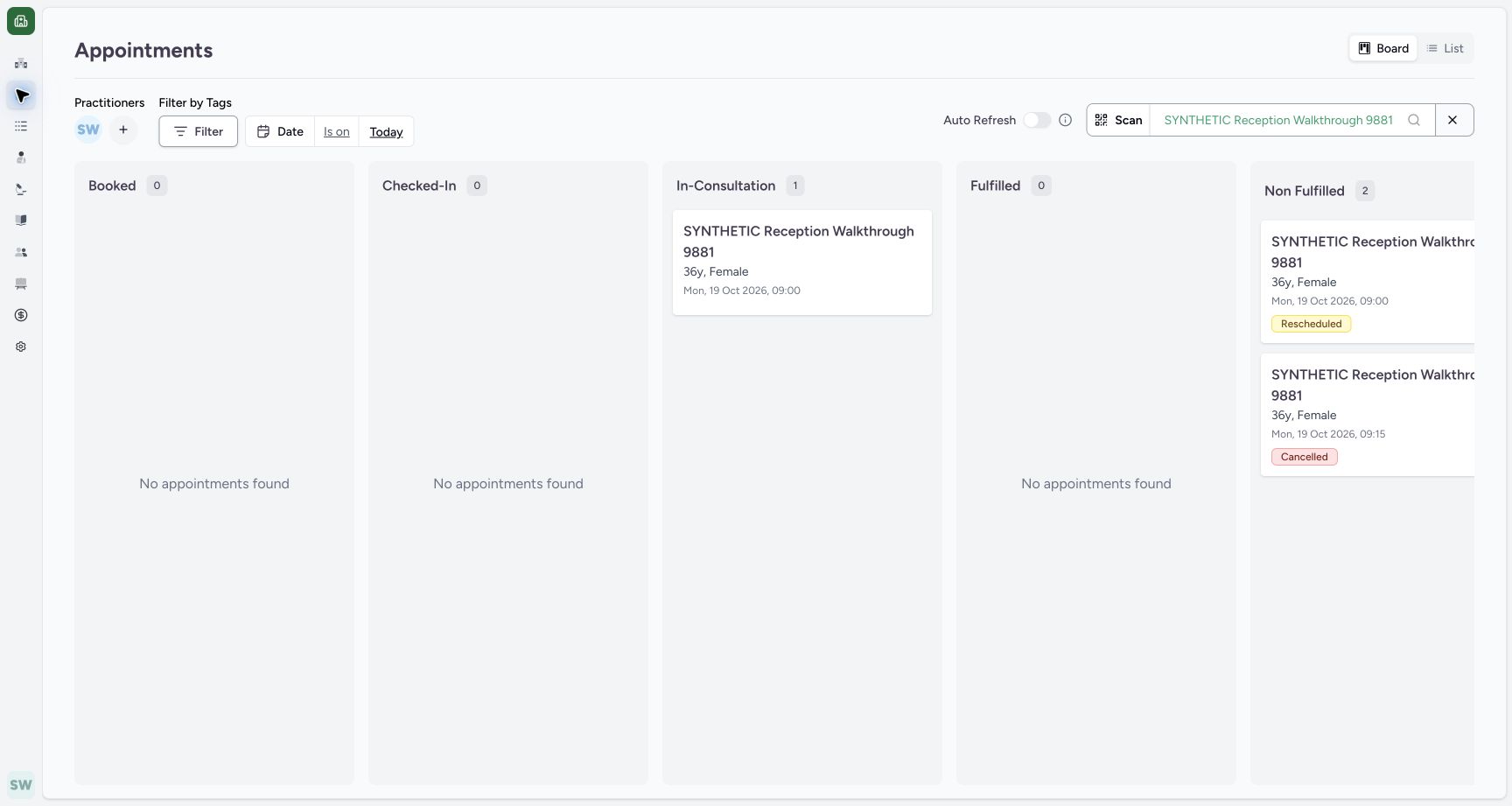Open the Filter by Tags button

click(199, 131)
